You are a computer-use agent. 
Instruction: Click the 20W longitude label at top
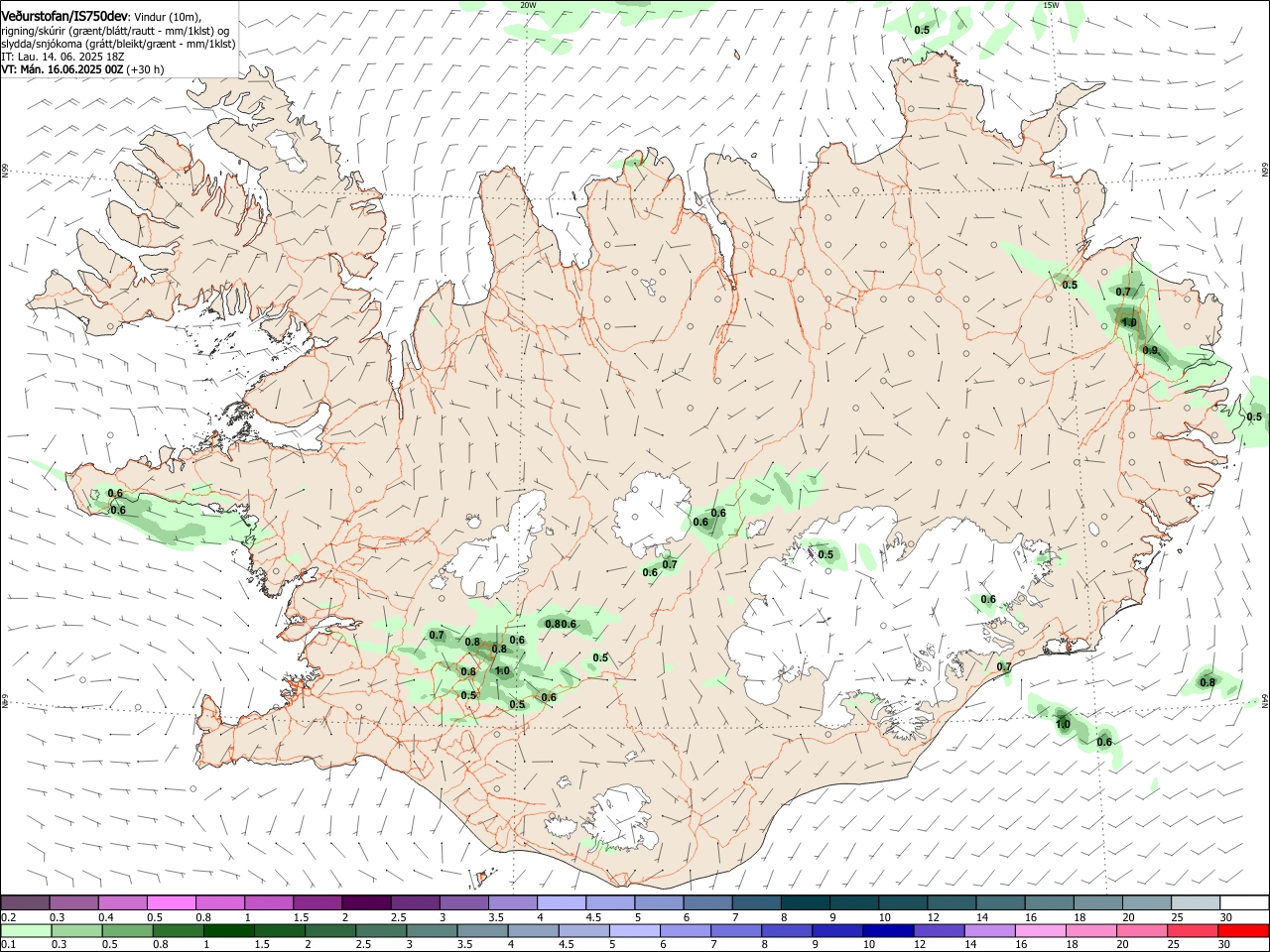click(528, 5)
